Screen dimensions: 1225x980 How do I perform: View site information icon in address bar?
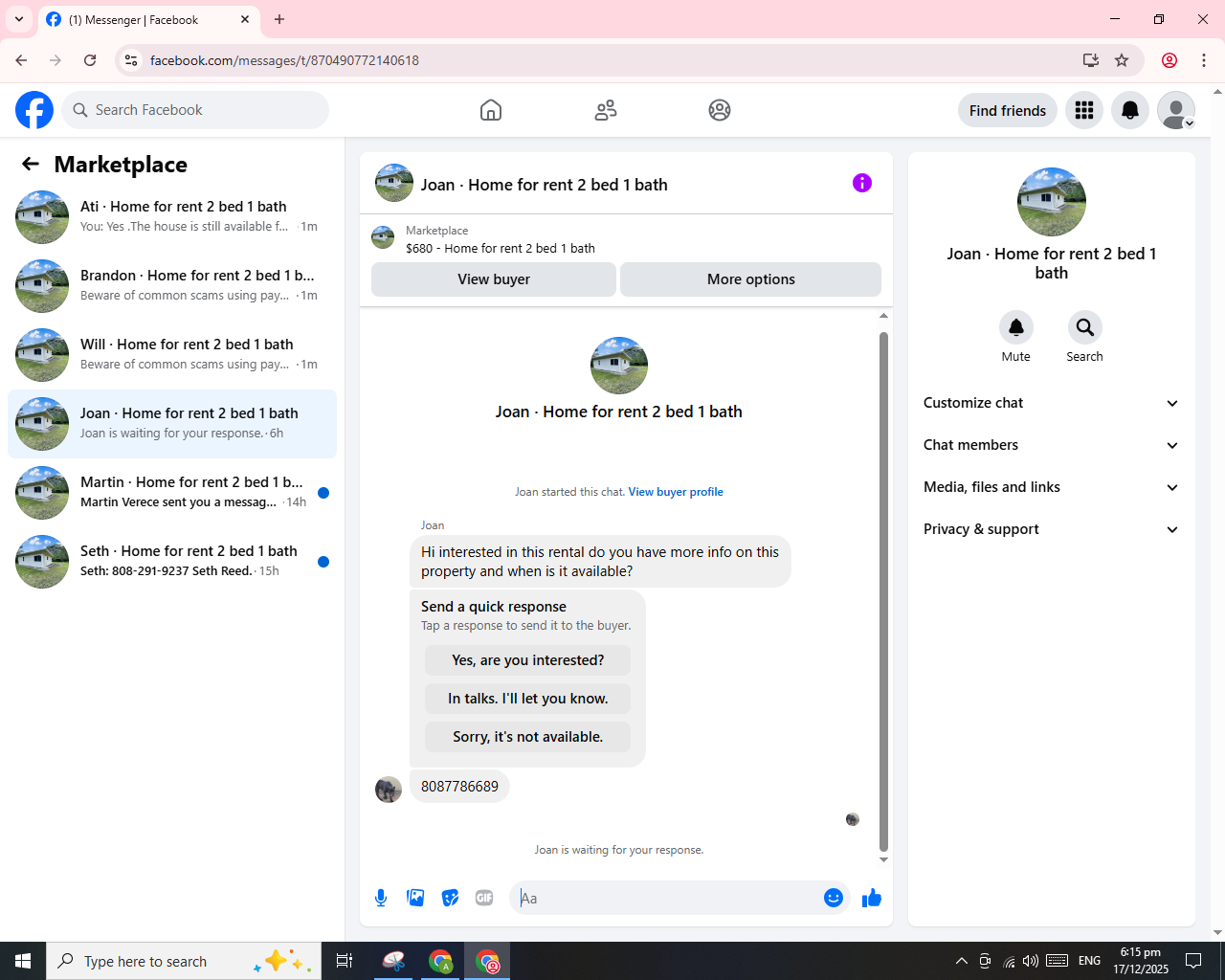click(131, 60)
